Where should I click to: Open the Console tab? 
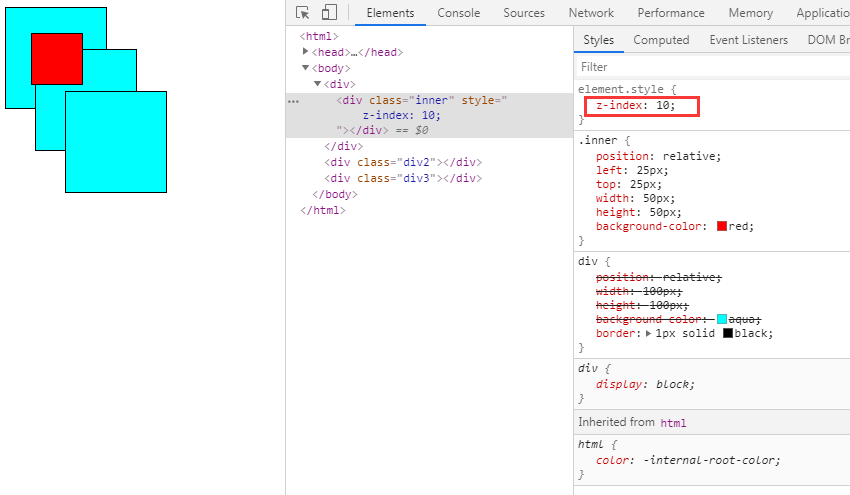pyautogui.click(x=459, y=13)
